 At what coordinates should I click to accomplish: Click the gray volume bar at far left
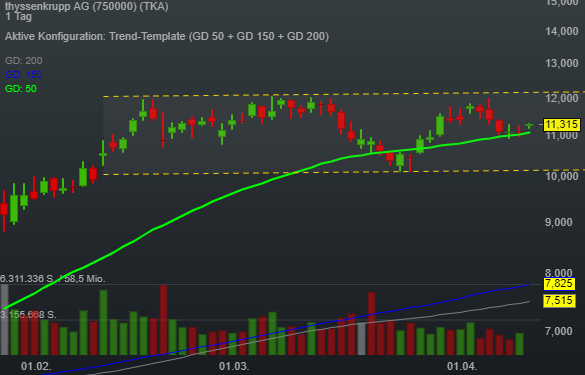[4, 320]
